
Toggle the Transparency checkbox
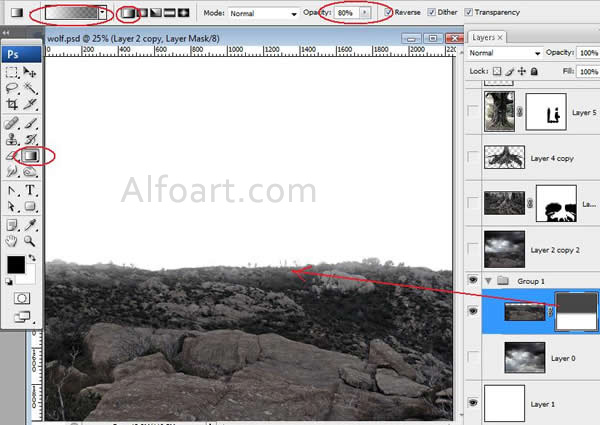(469, 13)
